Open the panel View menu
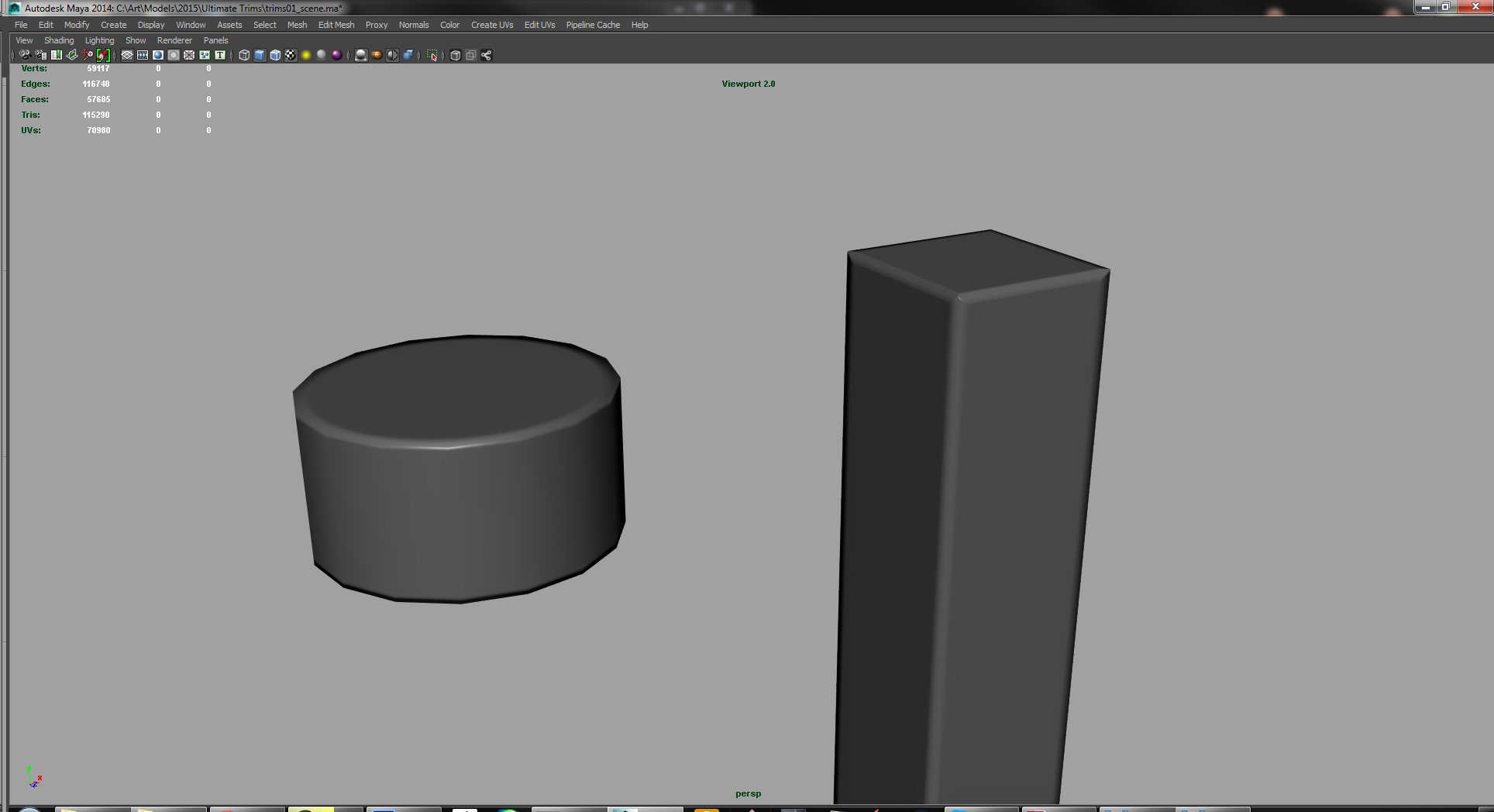Image resolution: width=1494 pixels, height=812 pixels. (24, 40)
